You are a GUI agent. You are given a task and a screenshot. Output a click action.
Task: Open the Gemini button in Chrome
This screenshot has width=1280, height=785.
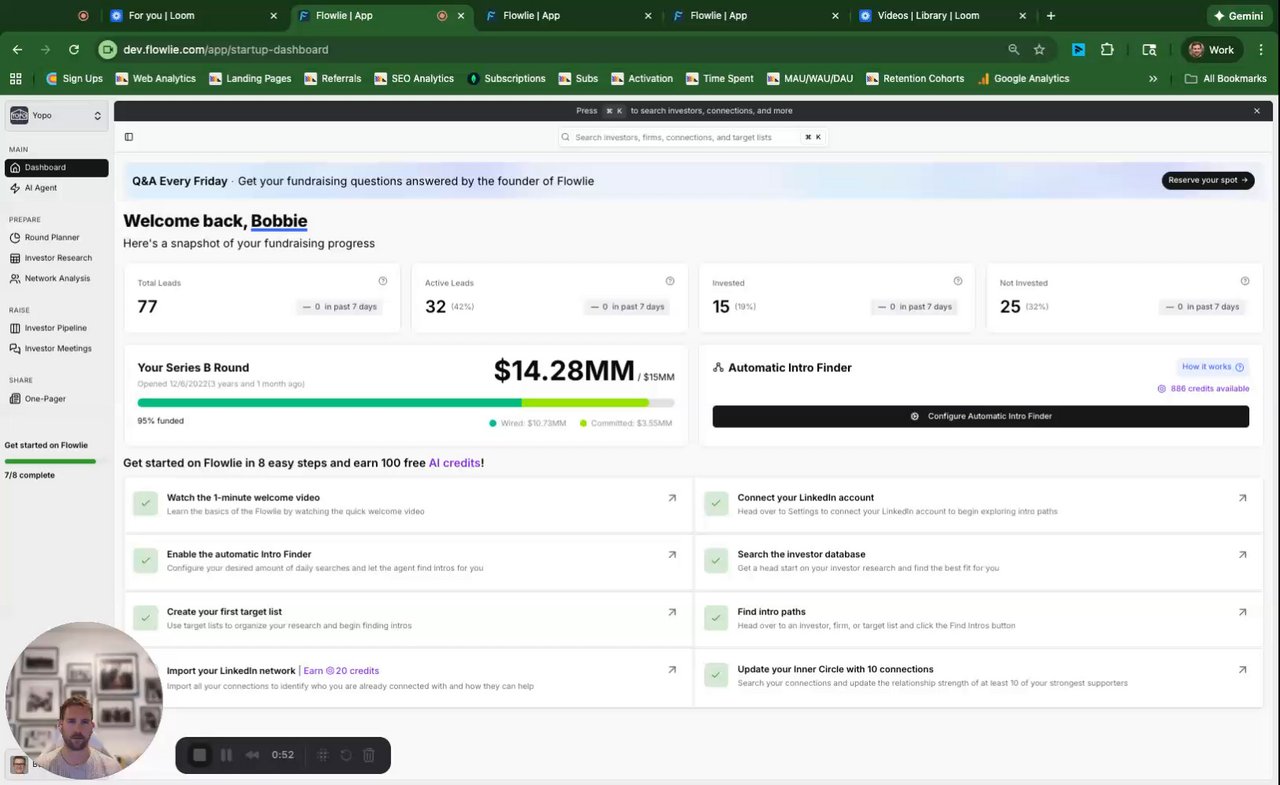coord(1238,16)
